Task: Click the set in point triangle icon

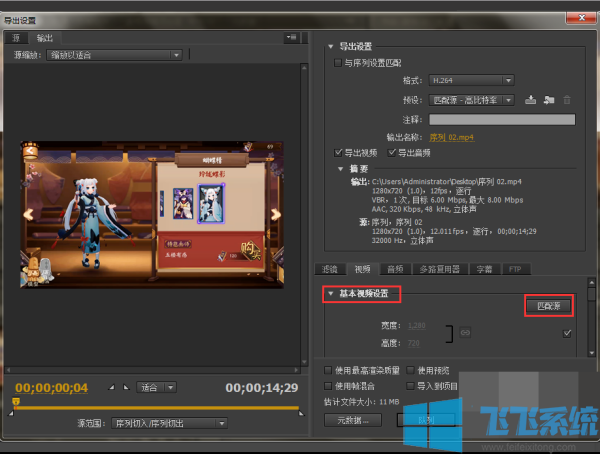Action: coord(111,387)
